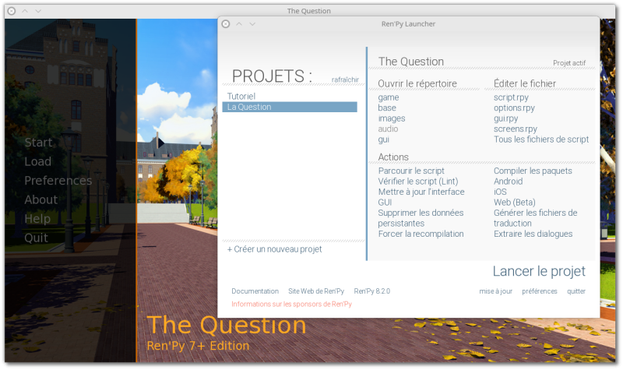Image resolution: width=623 pixels, height=370 pixels.
Task: Open Tous les fichiers de script
Action: click(541, 139)
